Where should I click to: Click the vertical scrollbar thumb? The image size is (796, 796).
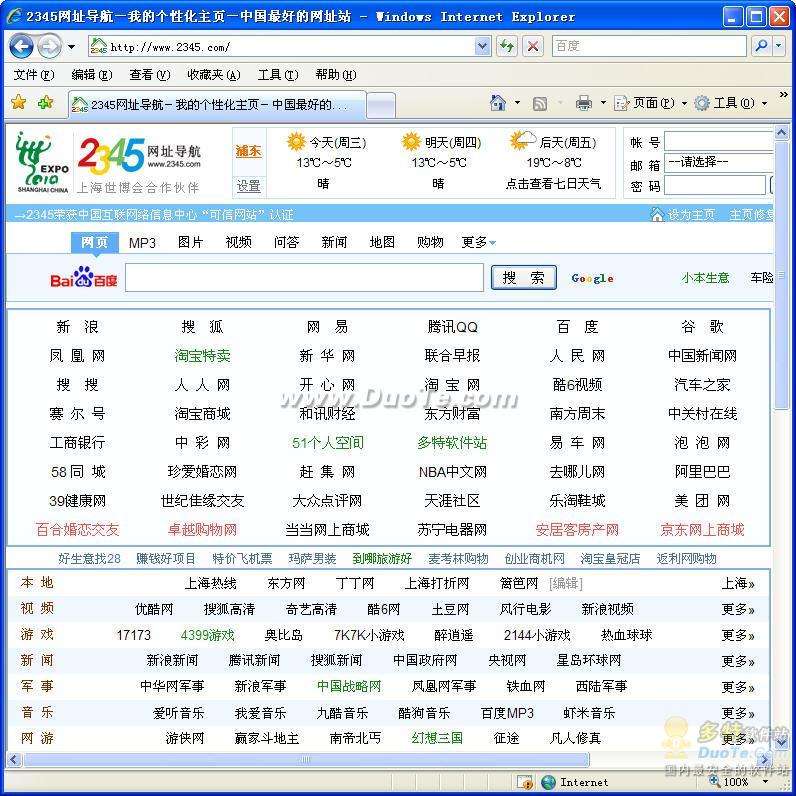[781, 274]
